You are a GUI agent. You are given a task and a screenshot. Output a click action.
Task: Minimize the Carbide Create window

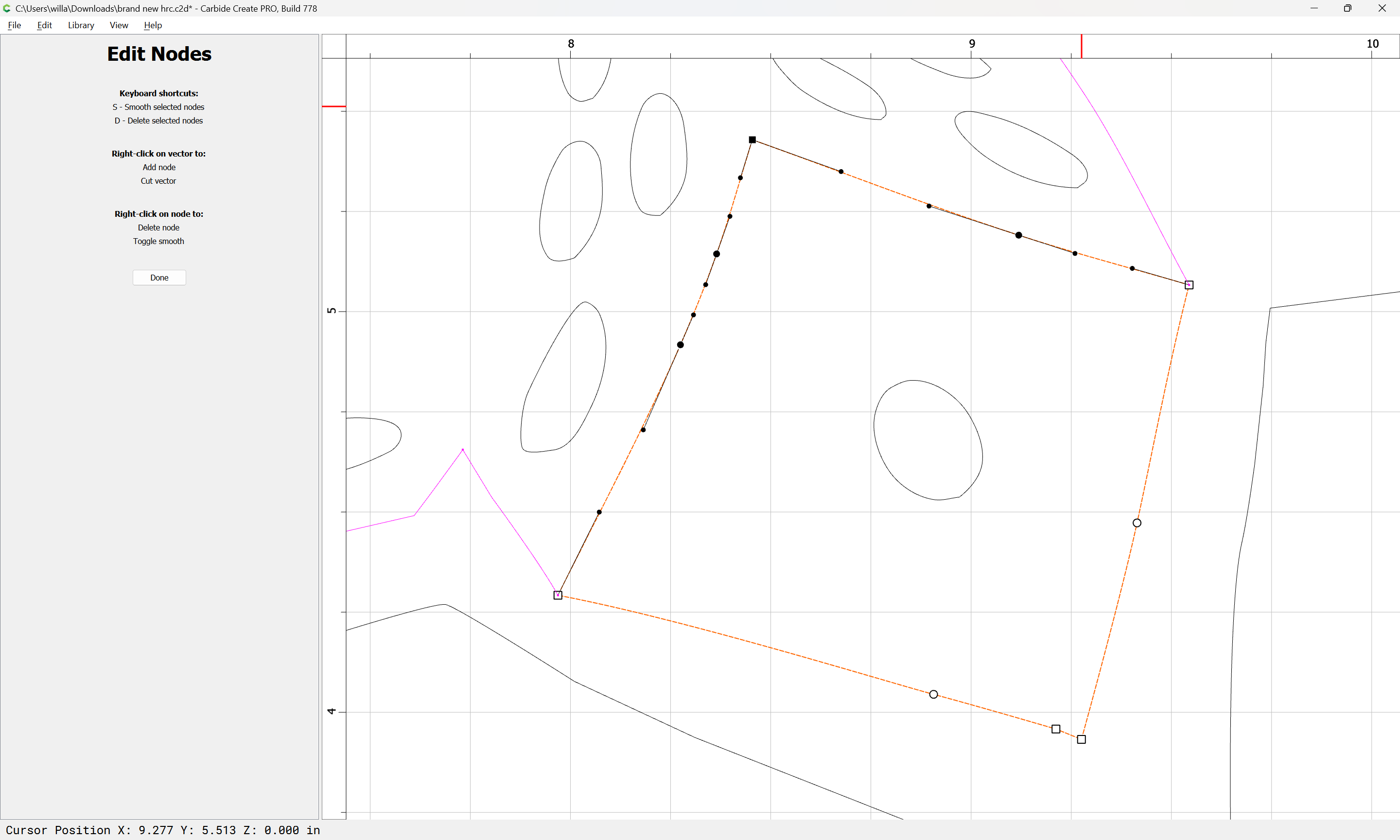[x=1314, y=8]
